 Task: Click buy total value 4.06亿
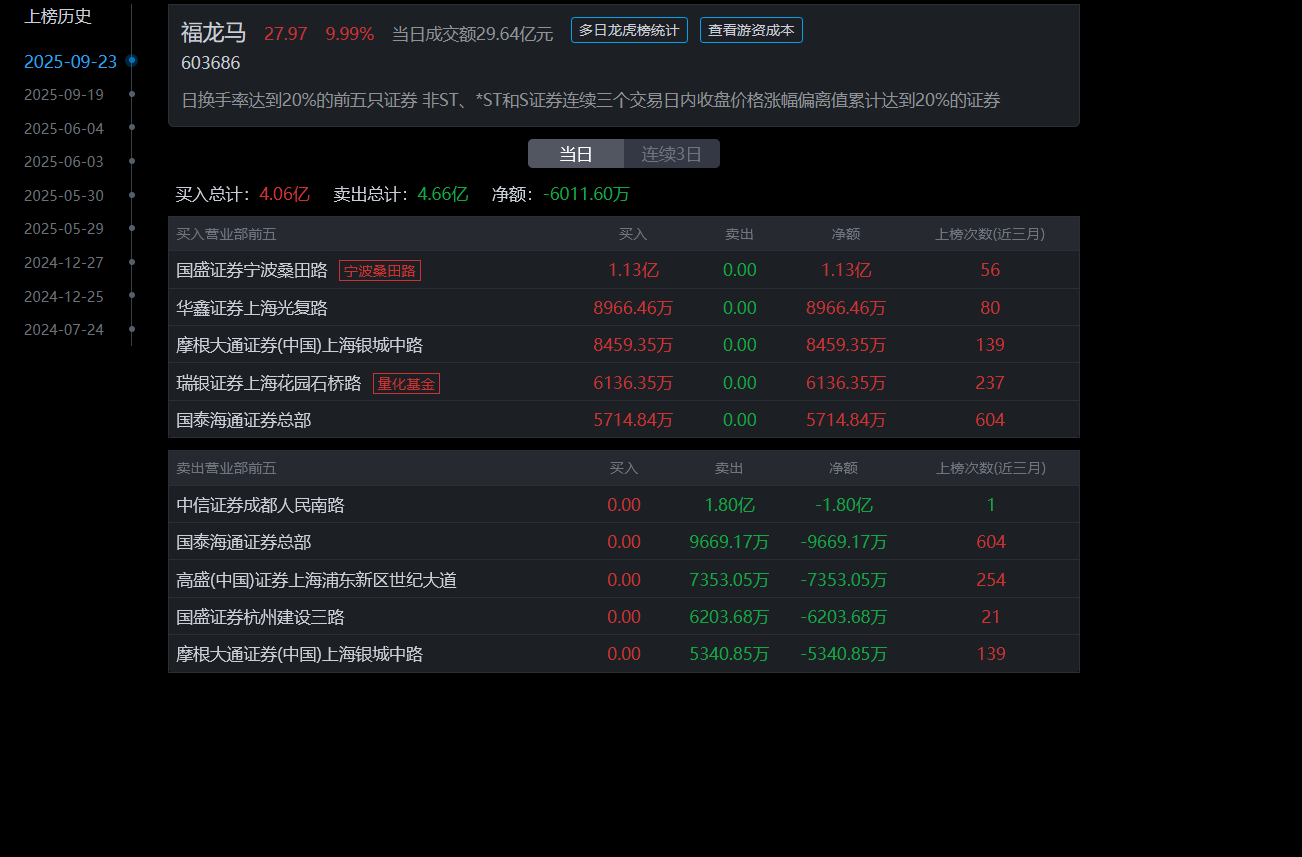pos(284,194)
